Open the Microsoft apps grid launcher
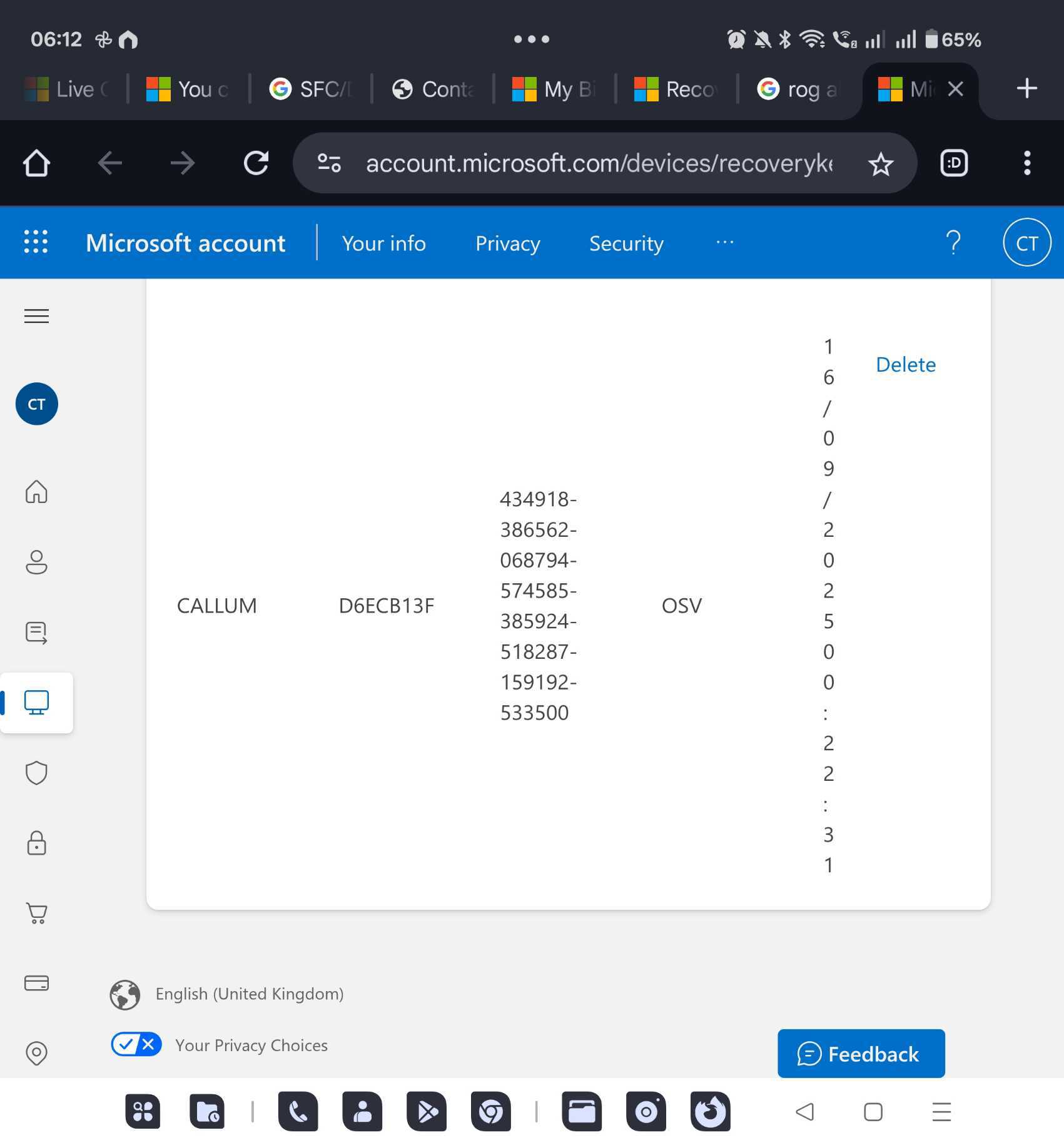Screen dimensions: 1064x1145 pos(36,242)
